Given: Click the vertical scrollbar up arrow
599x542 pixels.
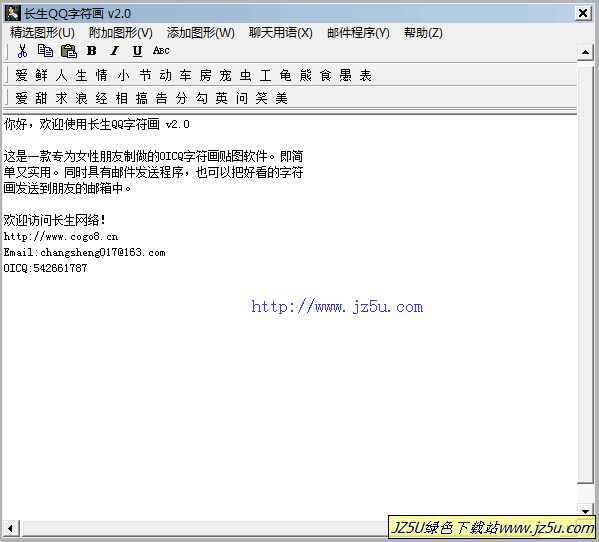Looking at the screenshot, I should point(585,52).
